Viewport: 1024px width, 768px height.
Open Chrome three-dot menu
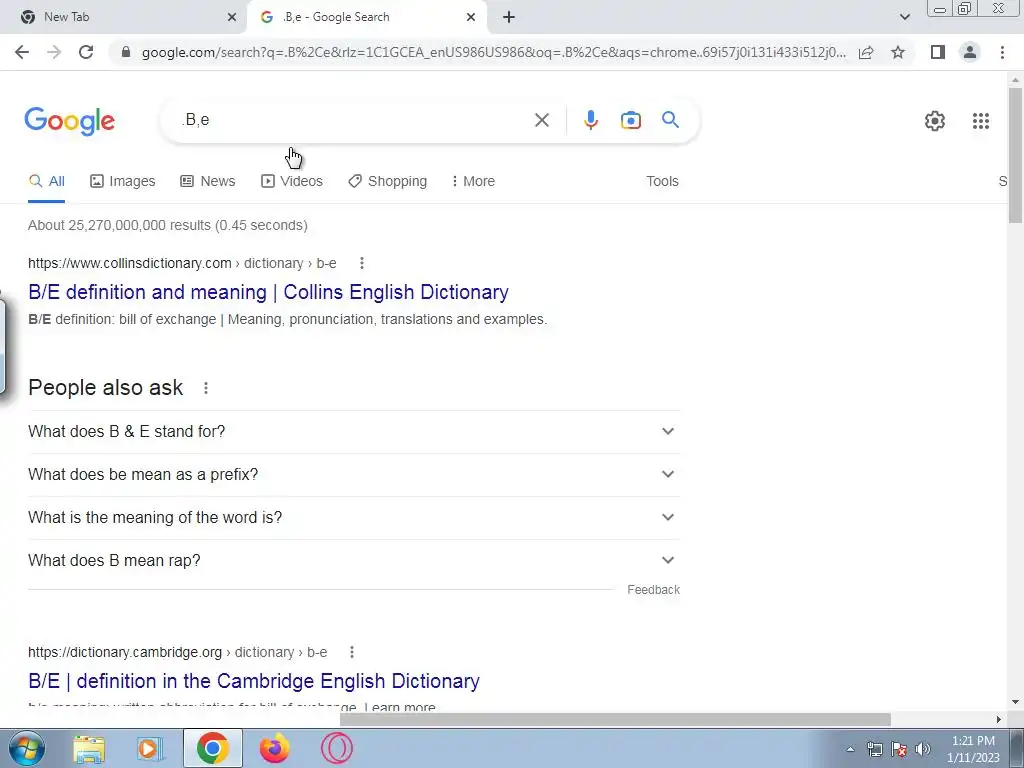1002,52
